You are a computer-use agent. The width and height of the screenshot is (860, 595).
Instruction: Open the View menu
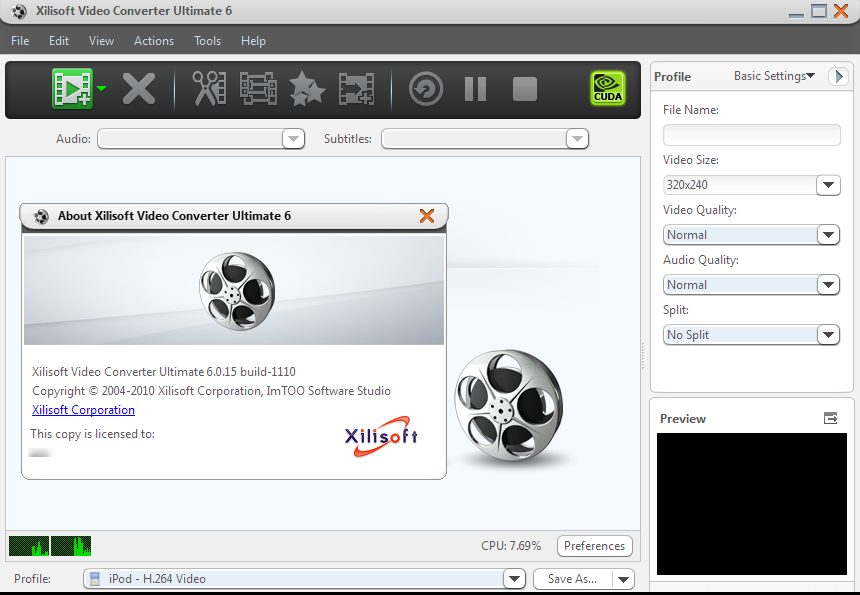(101, 41)
